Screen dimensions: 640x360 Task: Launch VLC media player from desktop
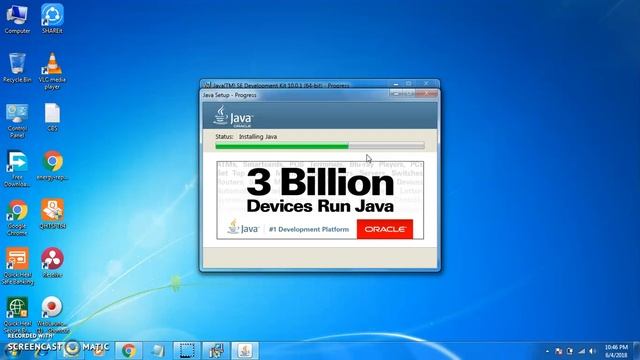pos(52,71)
